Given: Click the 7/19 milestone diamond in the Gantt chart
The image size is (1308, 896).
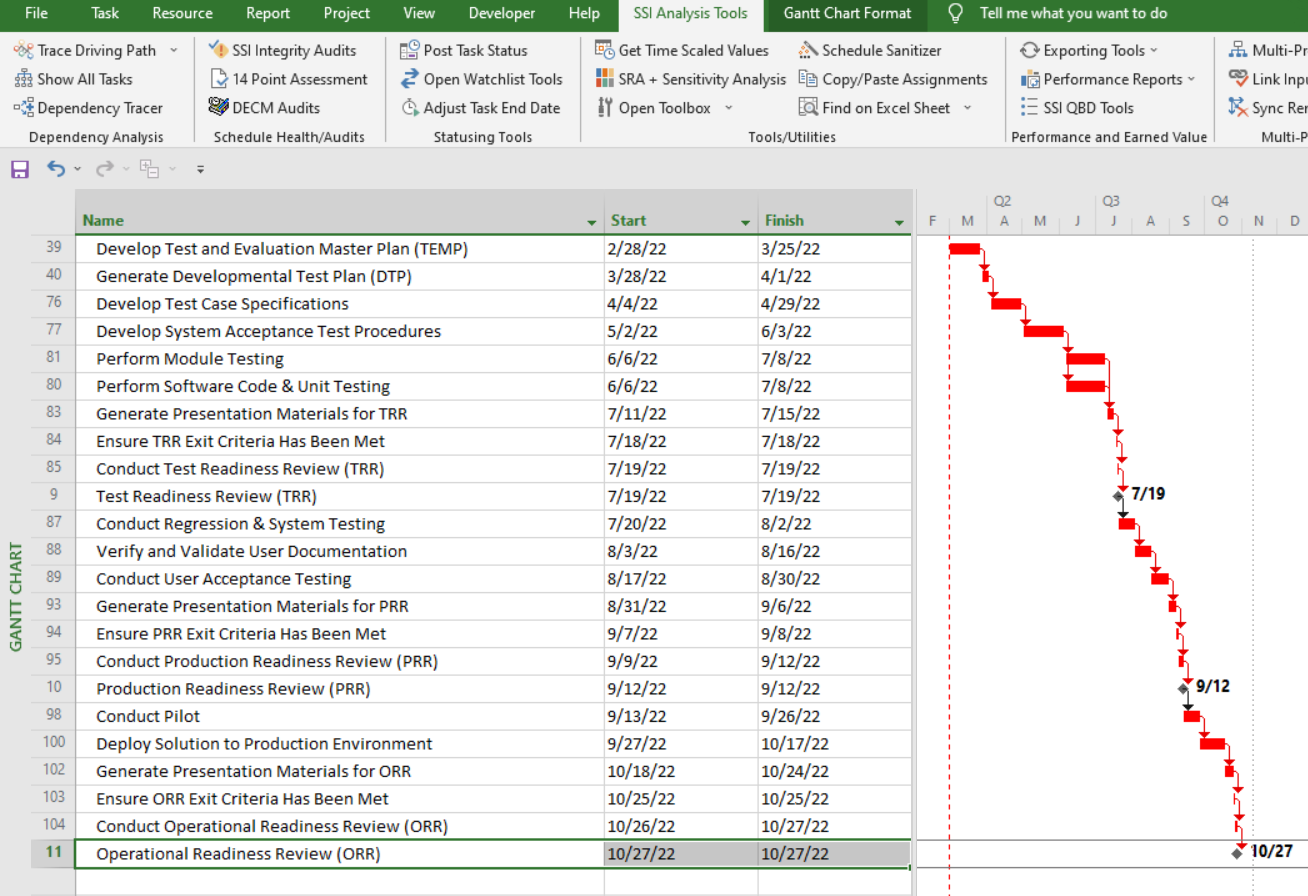Looking at the screenshot, I should pyautogui.click(x=1119, y=496).
